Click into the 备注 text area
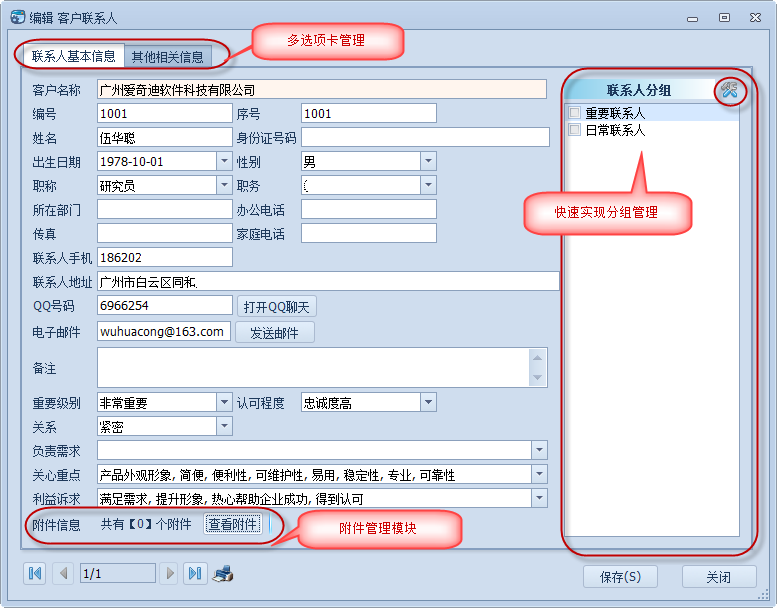 (314, 368)
